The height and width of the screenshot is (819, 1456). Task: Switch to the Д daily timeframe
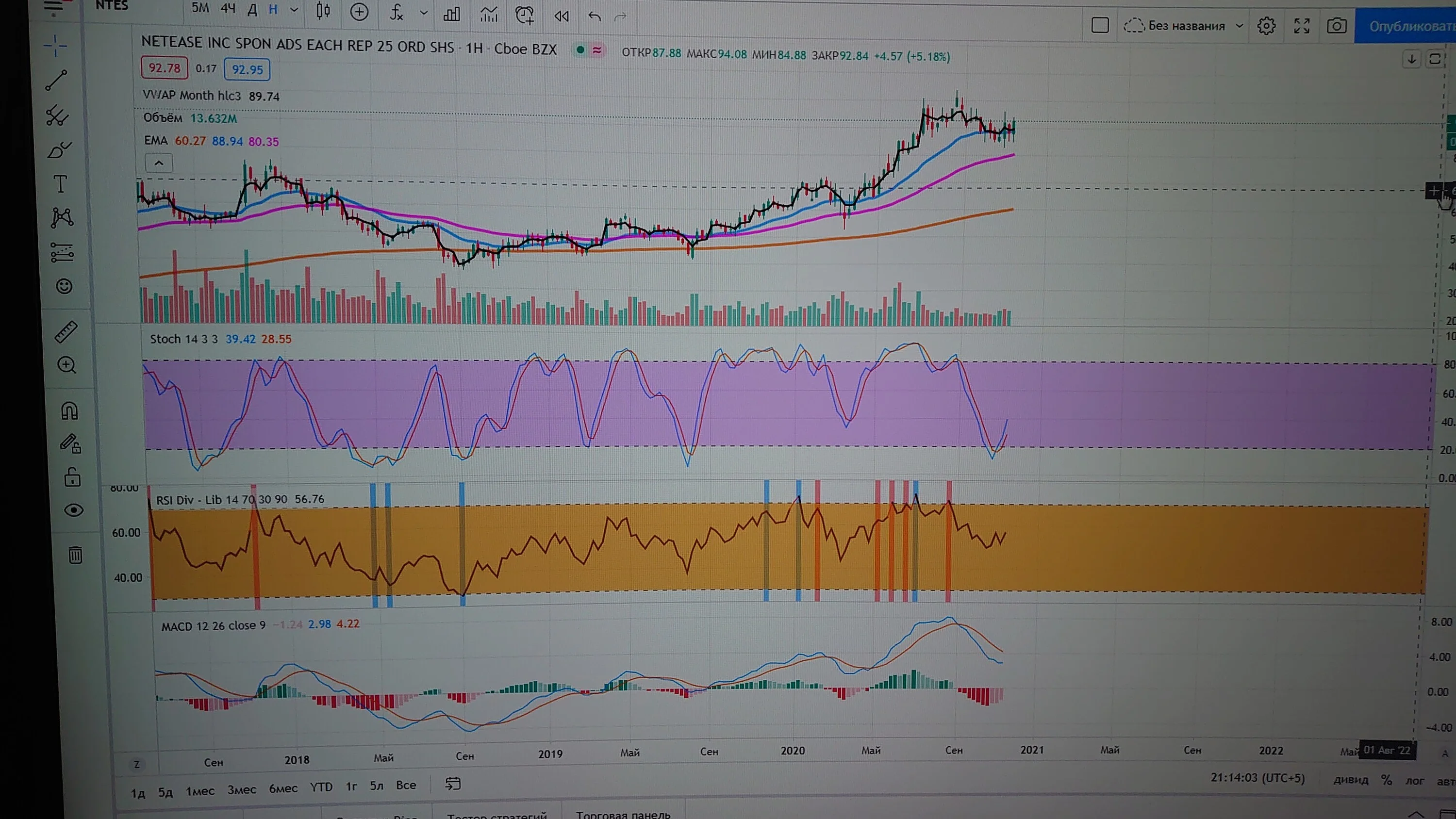pyautogui.click(x=253, y=9)
